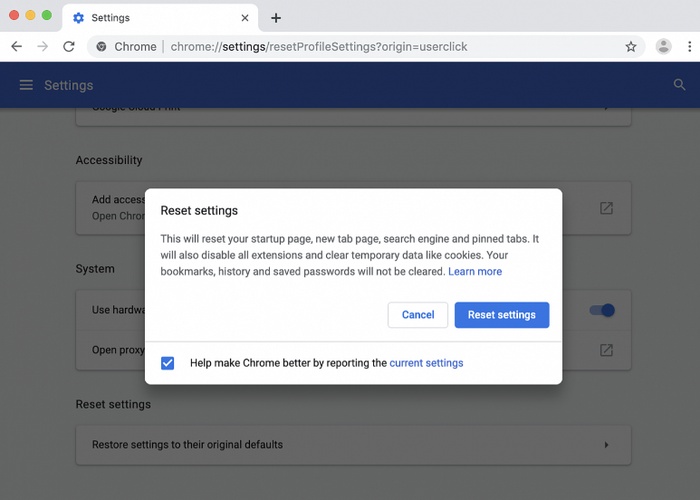The height and width of the screenshot is (500, 700).
Task: Open the current settings link
Action: (426, 363)
